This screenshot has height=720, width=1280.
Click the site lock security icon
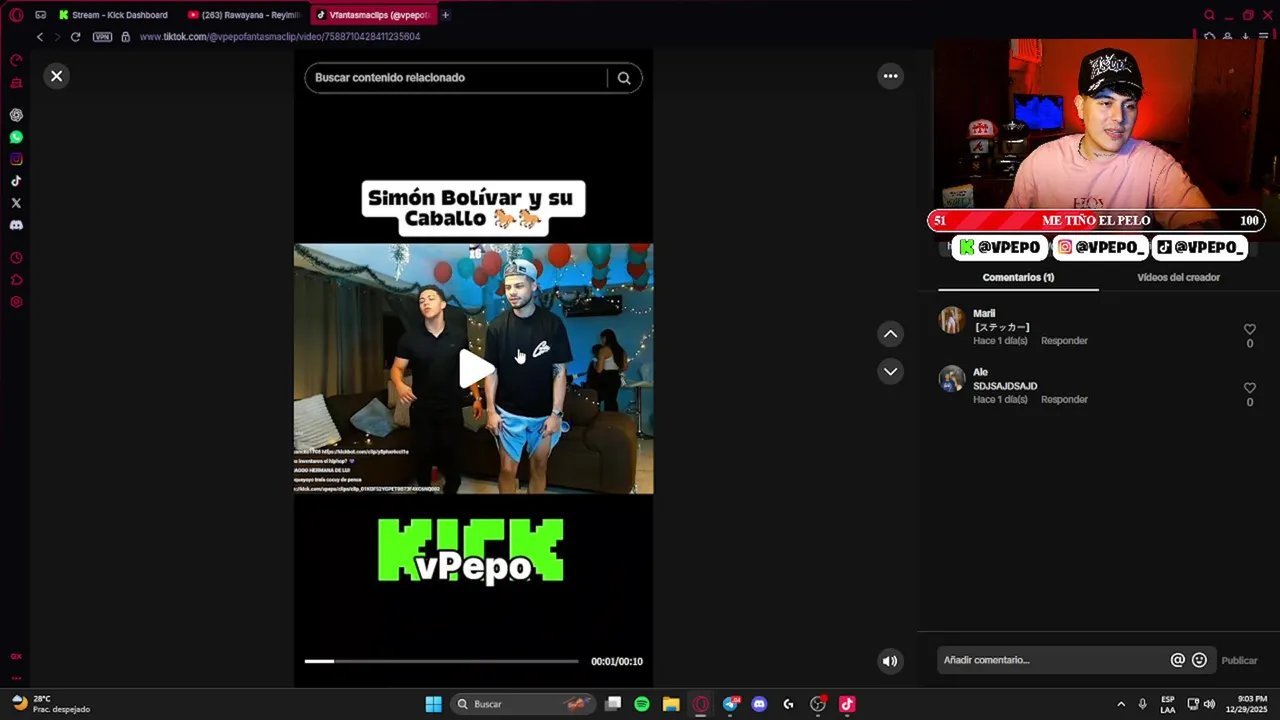[x=125, y=37]
